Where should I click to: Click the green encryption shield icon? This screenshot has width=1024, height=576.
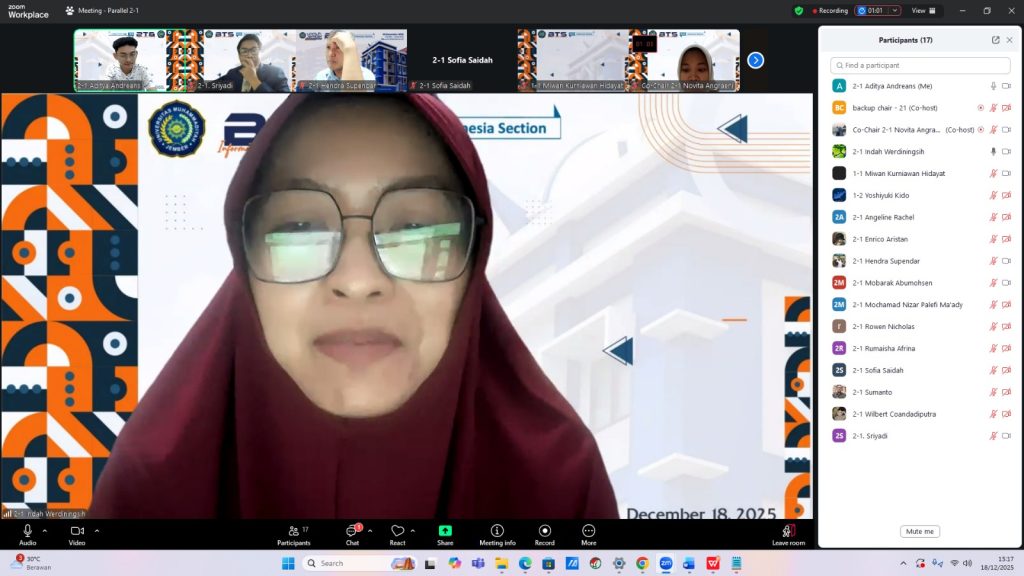coord(798,11)
